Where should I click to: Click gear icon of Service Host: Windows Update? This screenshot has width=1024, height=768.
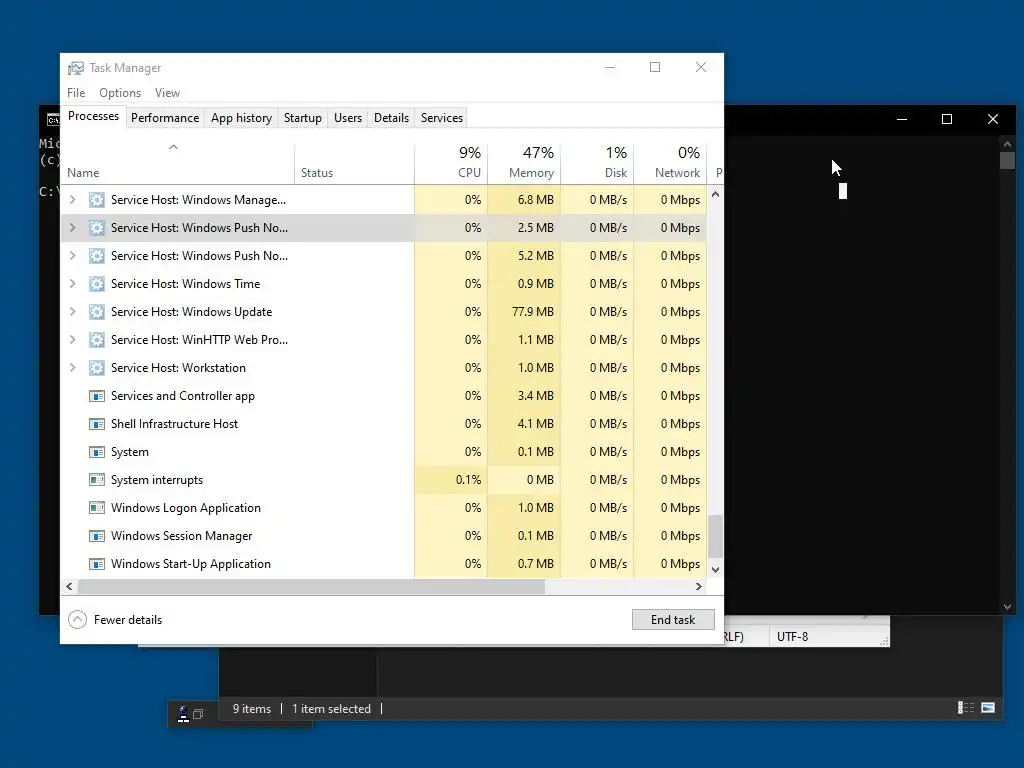click(x=97, y=312)
